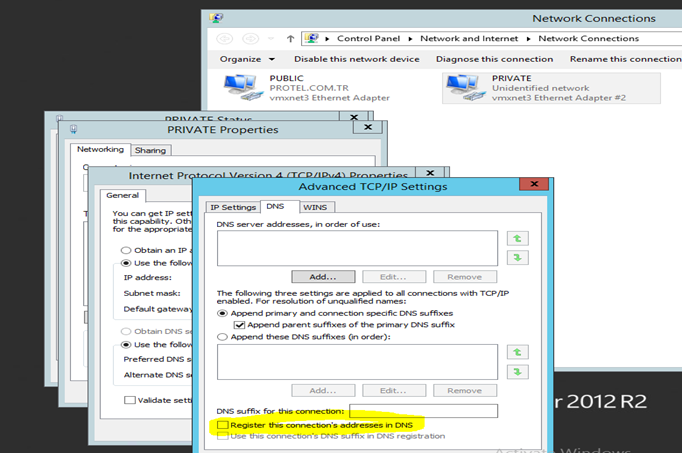
Task: Click the DNS suffix for this connection field
Action: point(422,411)
